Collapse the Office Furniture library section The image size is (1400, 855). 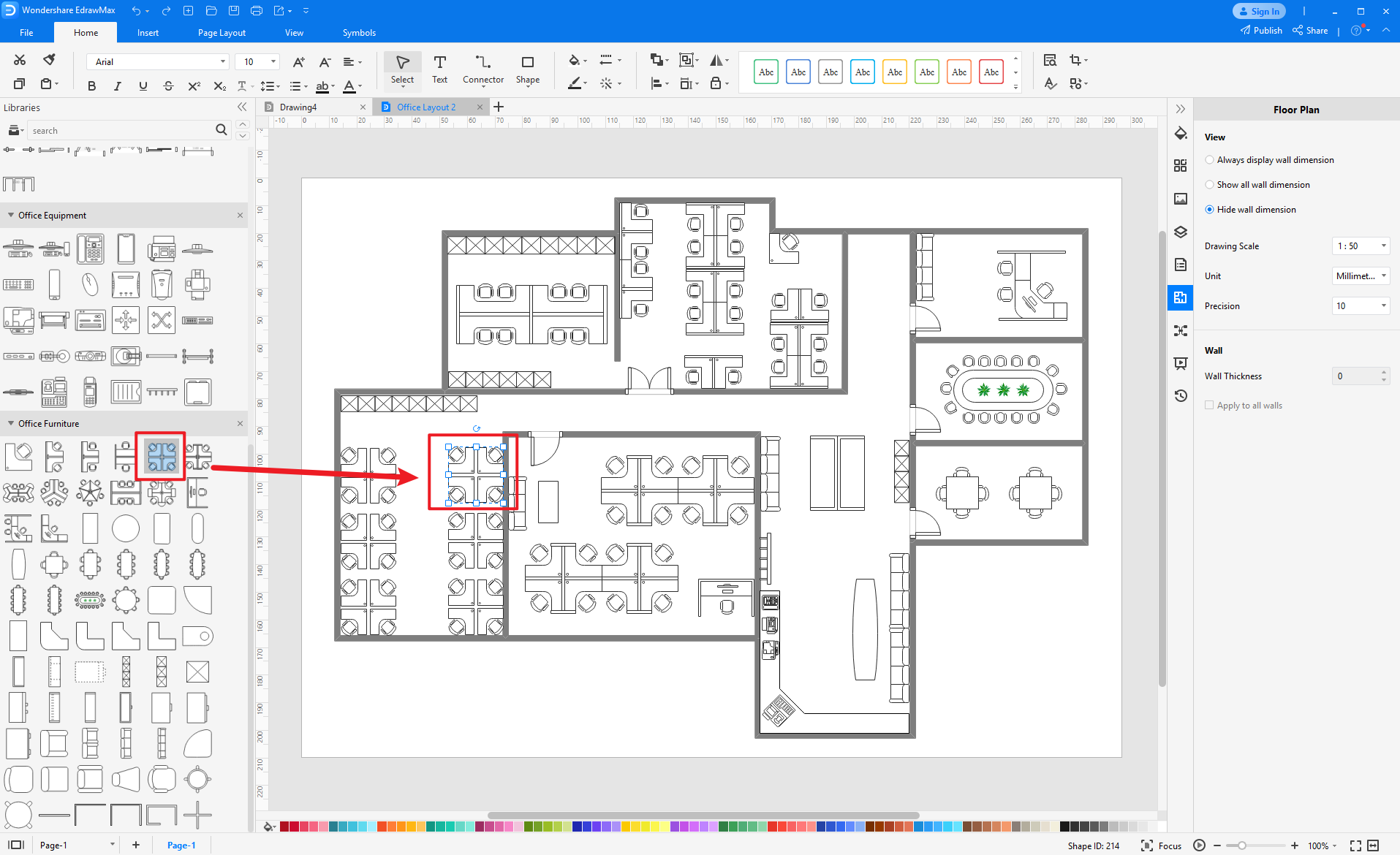tap(10, 423)
